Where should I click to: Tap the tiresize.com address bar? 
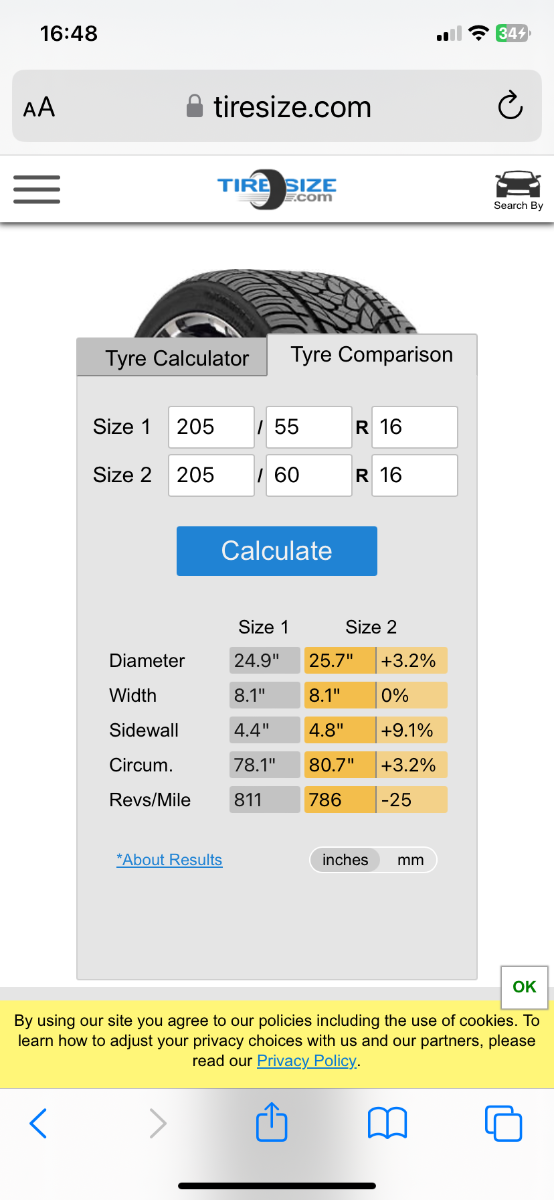[x=277, y=106]
